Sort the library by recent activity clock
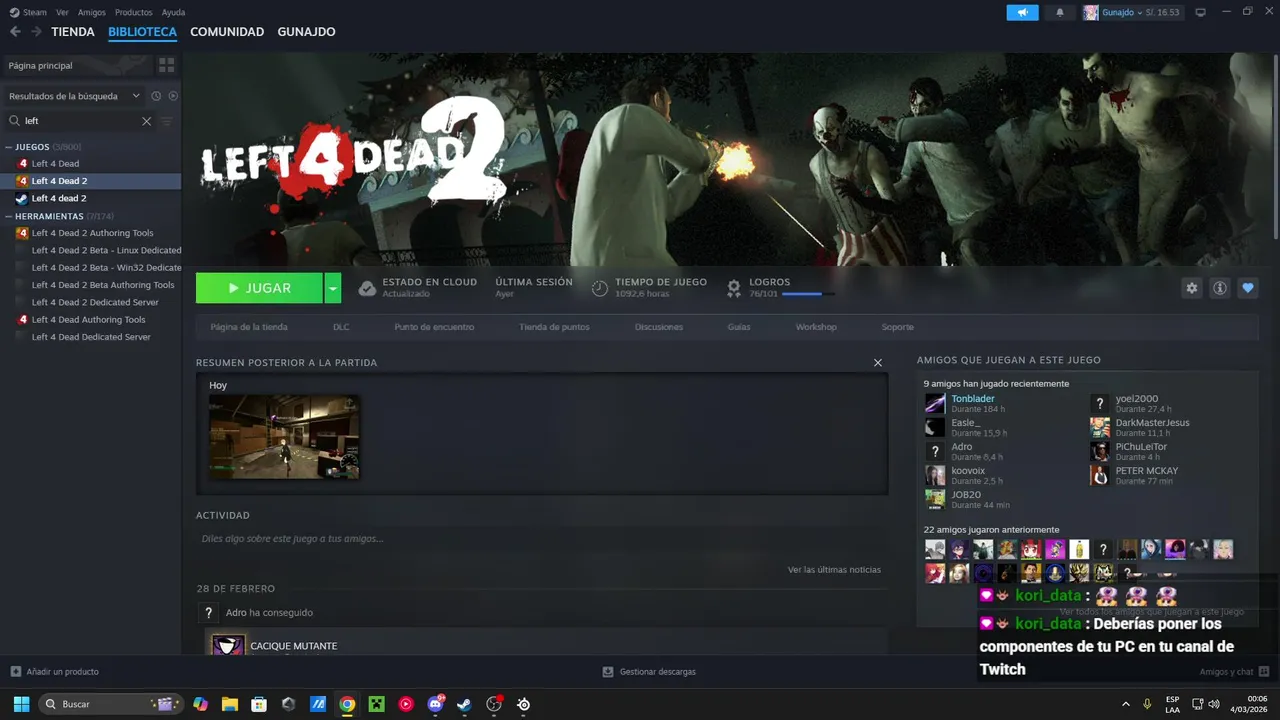The width and height of the screenshot is (1280, 720). (x=156, y=96)
